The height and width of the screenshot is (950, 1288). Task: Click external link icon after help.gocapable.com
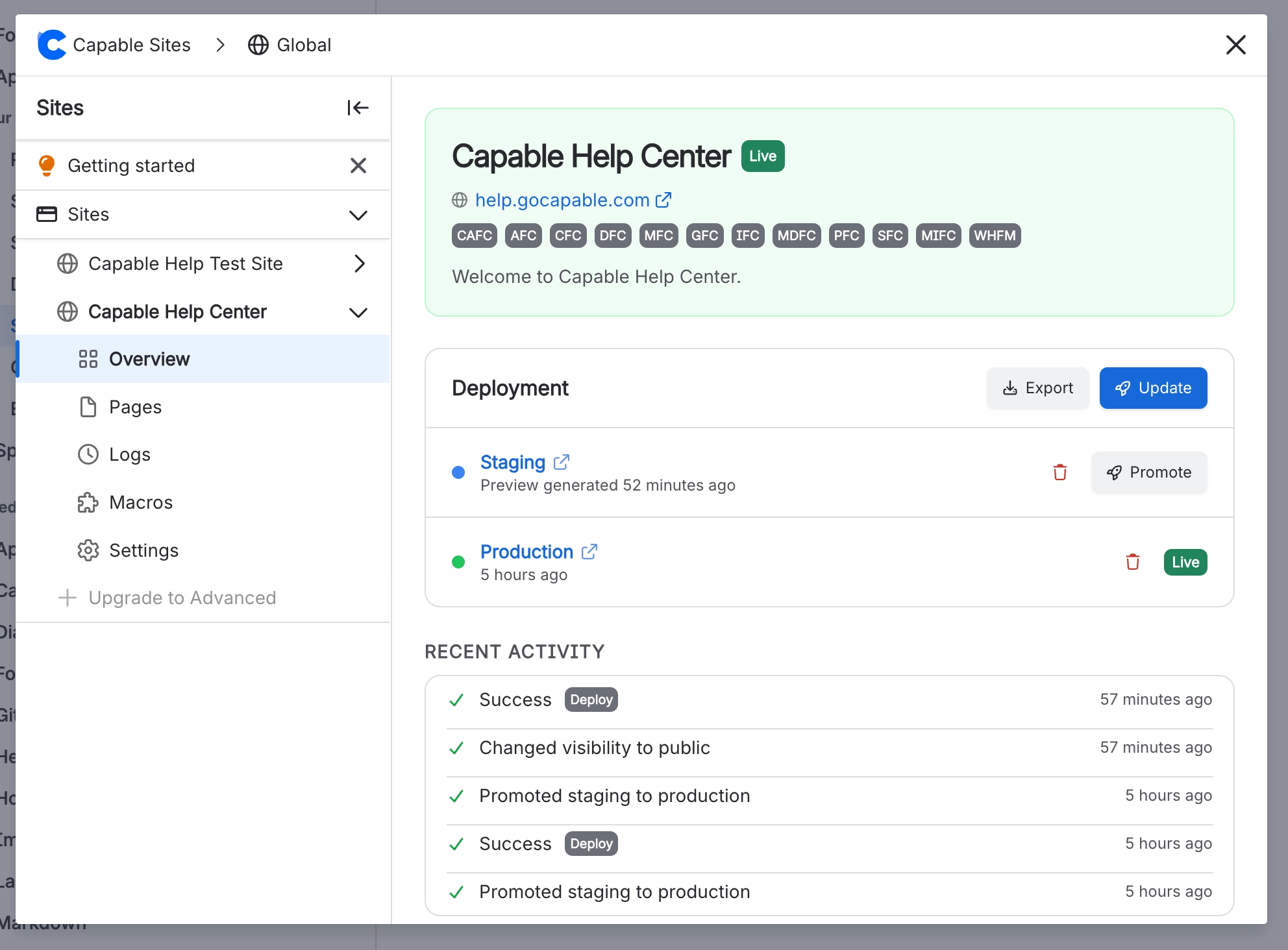(663, 200)
